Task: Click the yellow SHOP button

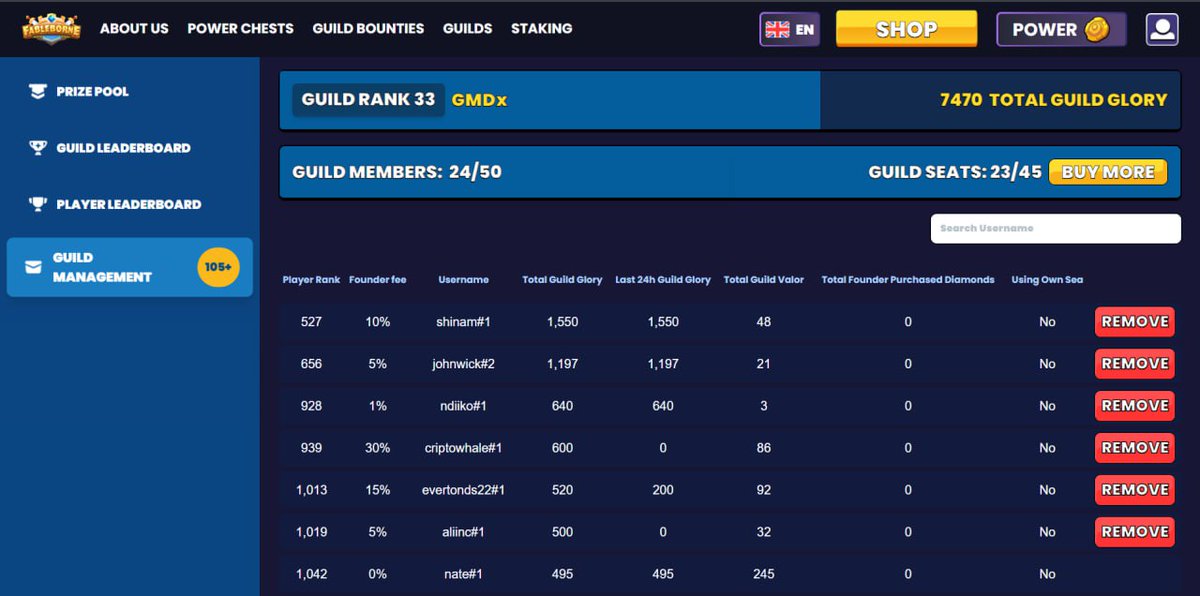Action: click(906, 29)
